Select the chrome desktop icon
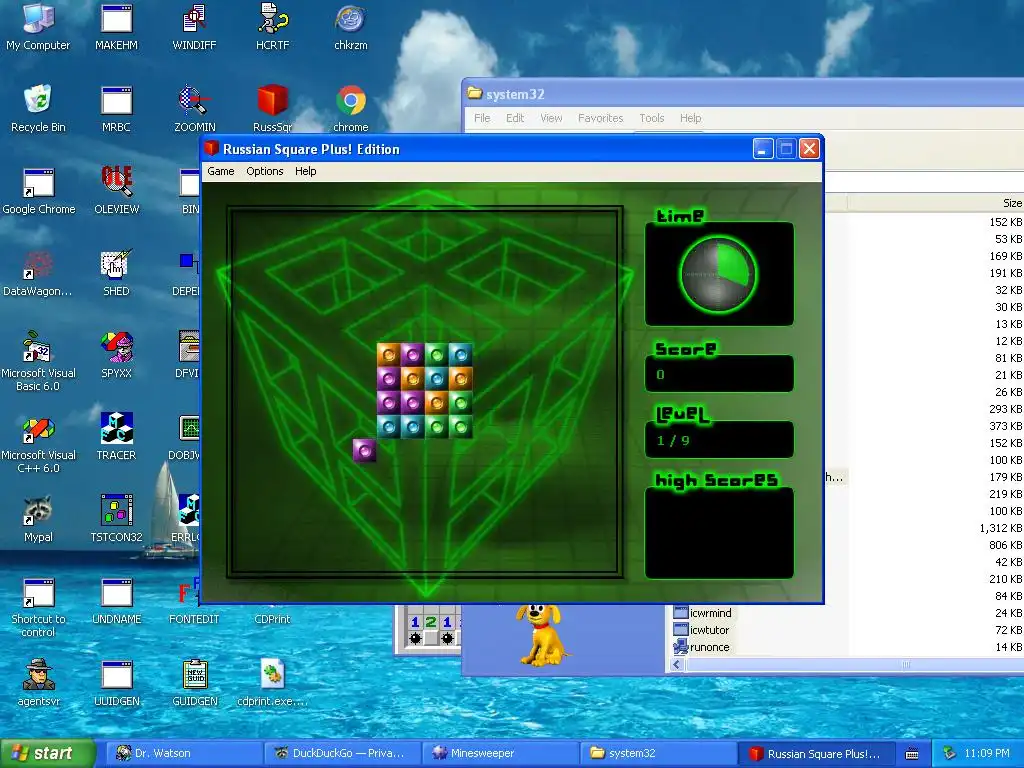 point(351,108)
